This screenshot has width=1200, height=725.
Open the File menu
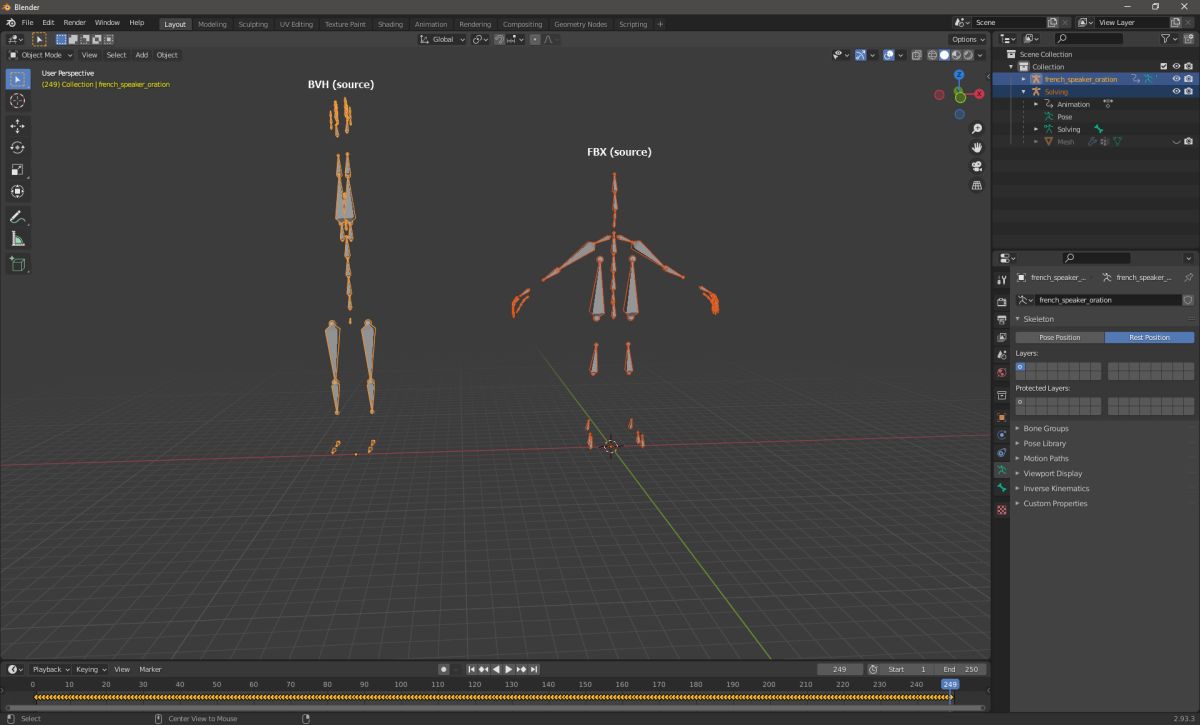(27, 22)
